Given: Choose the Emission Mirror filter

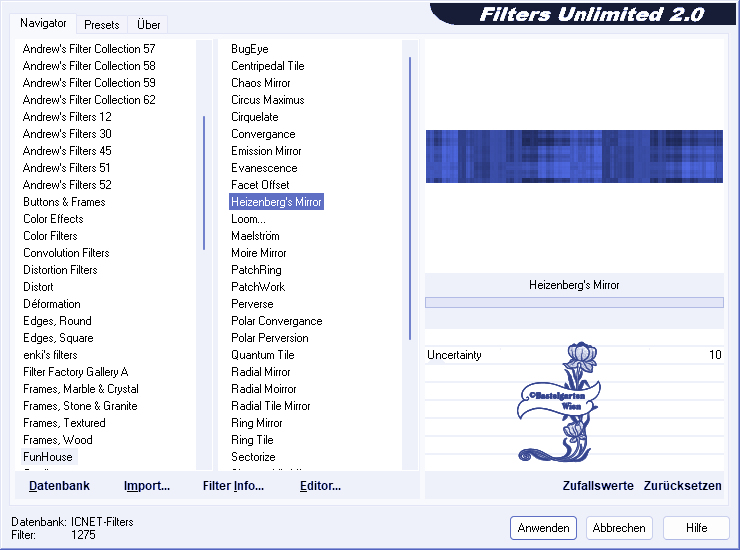Looking at the screenshot, I should click(x=266, y=151).
